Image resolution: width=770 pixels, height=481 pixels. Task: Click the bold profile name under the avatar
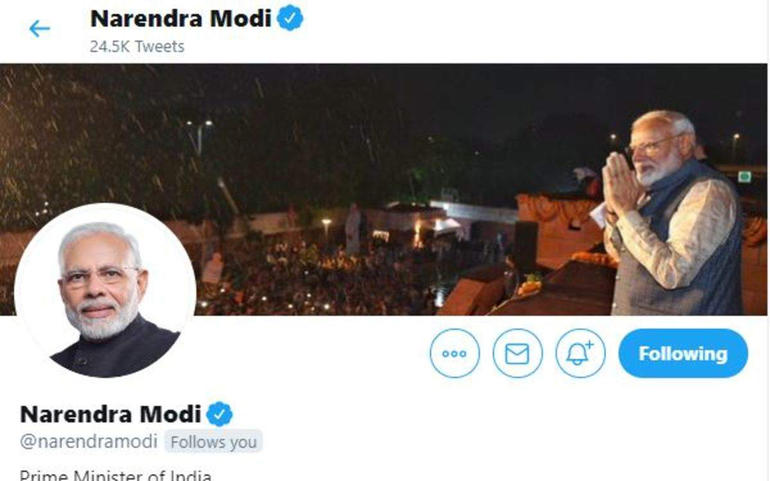pyautogui.click(x=110, y=414)
